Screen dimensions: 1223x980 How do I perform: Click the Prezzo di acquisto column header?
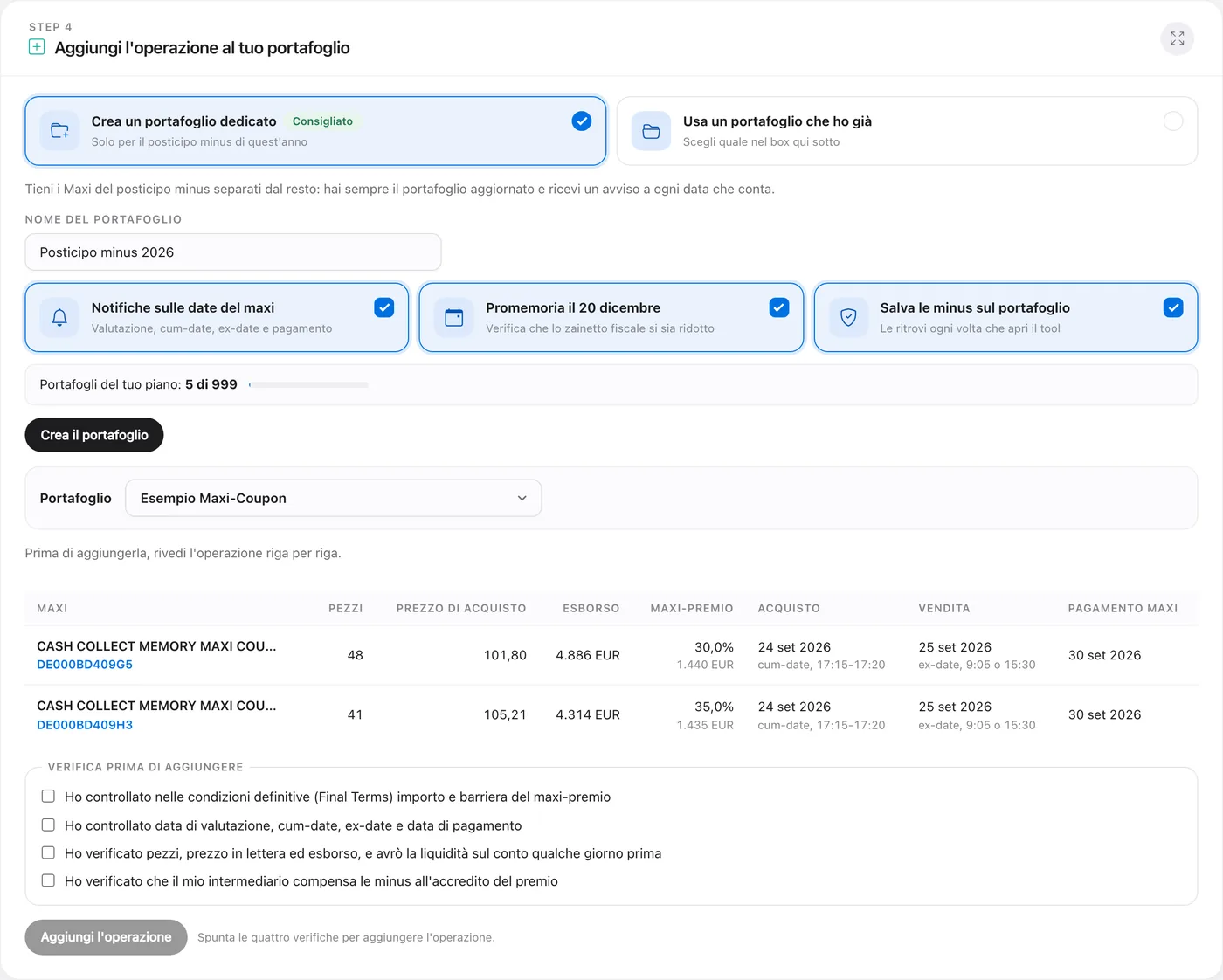click(461, 608)
